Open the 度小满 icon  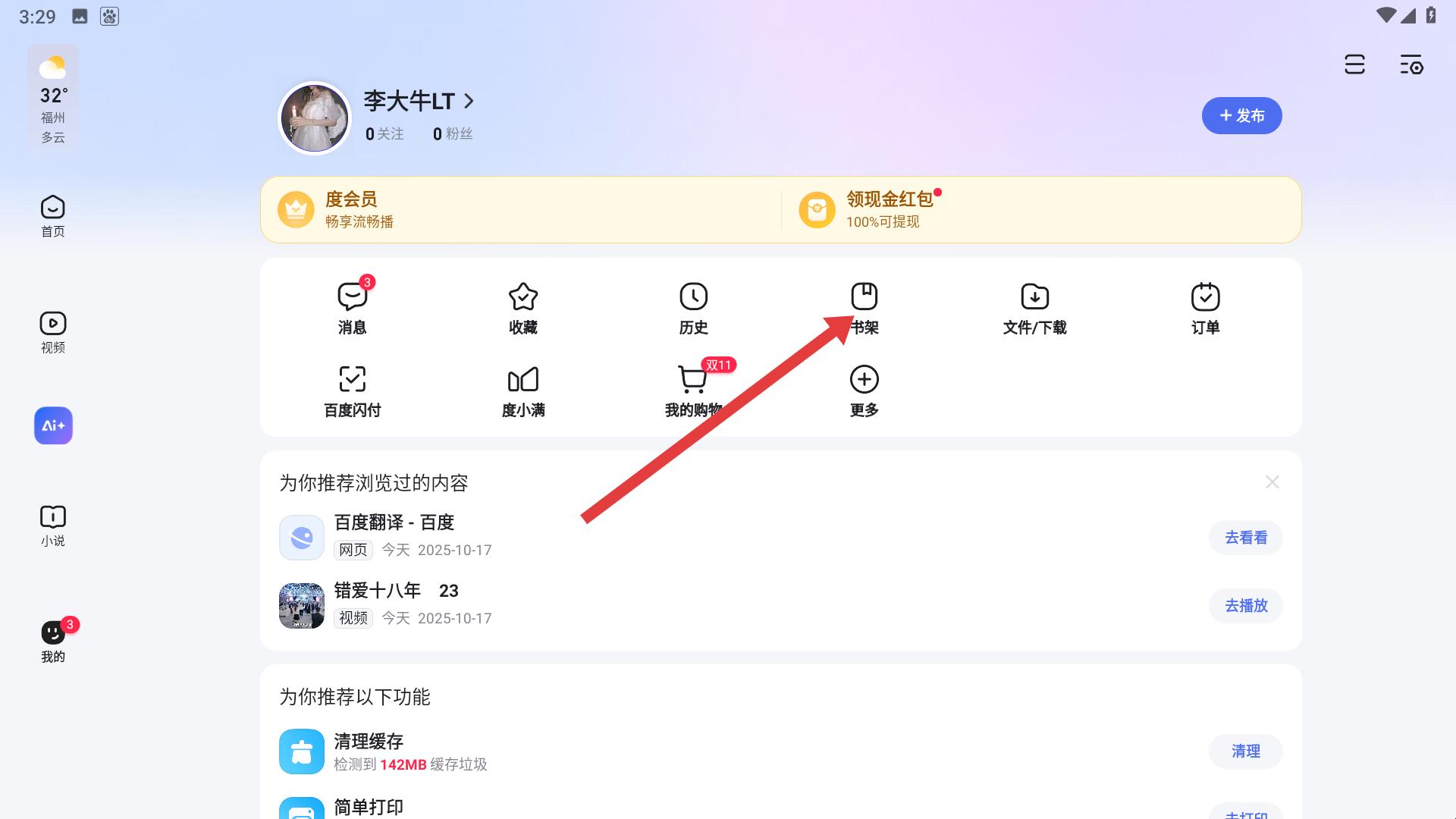tap(523, 379)
